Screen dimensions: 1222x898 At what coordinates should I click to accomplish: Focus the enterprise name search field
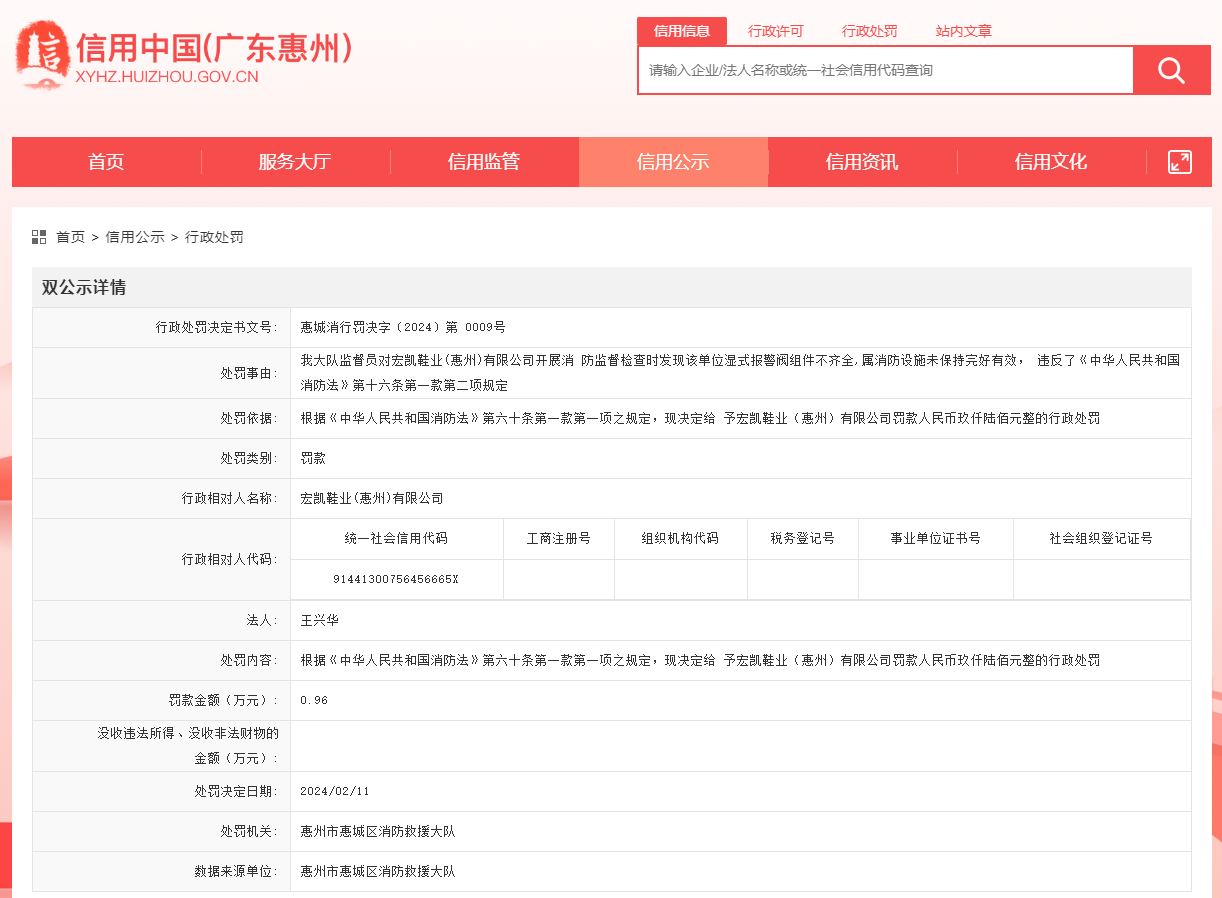coord(886,70)
